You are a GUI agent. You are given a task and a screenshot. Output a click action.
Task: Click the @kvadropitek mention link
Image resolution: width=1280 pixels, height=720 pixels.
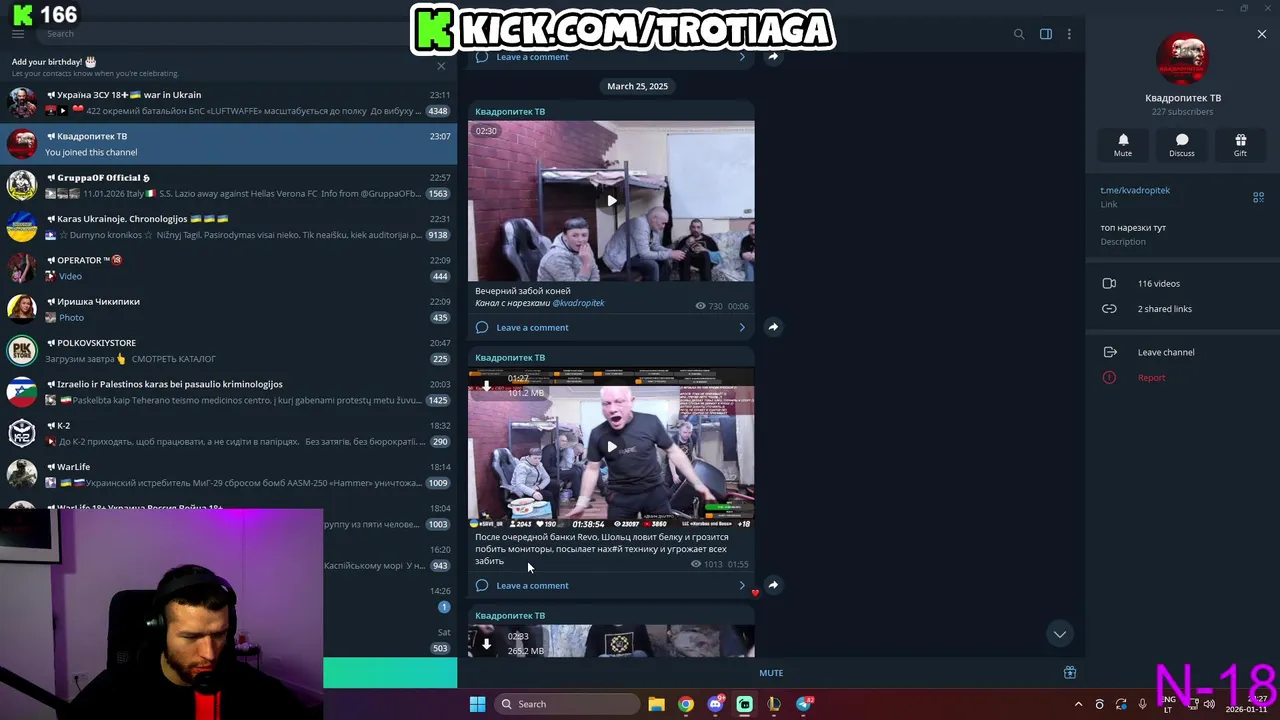tap(578, 303)
